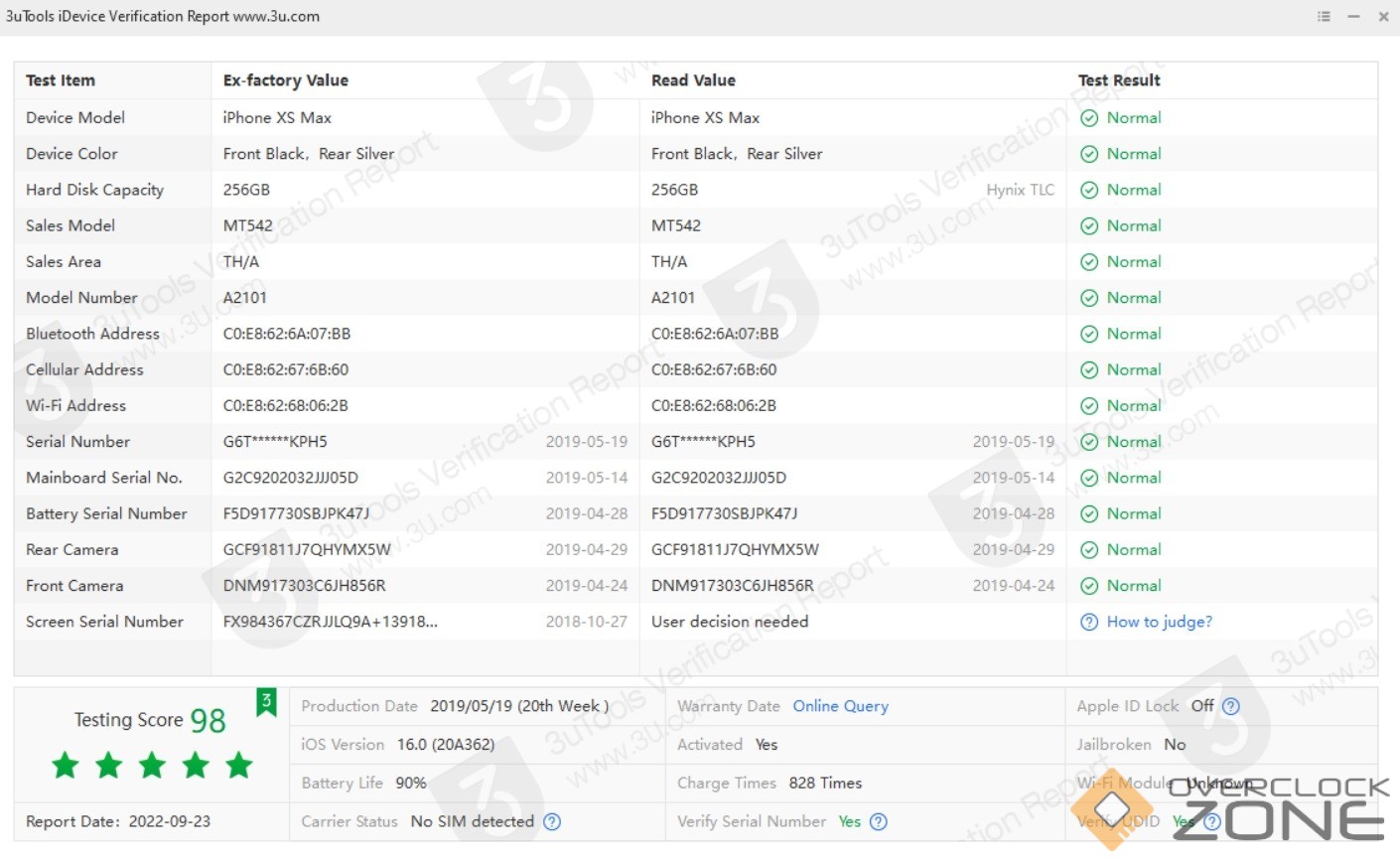Select the Ex-factory Wi-Fi address C0:E8:62:68:06:2B
The image size is (1400, 861).
click(x=286, y=406)
